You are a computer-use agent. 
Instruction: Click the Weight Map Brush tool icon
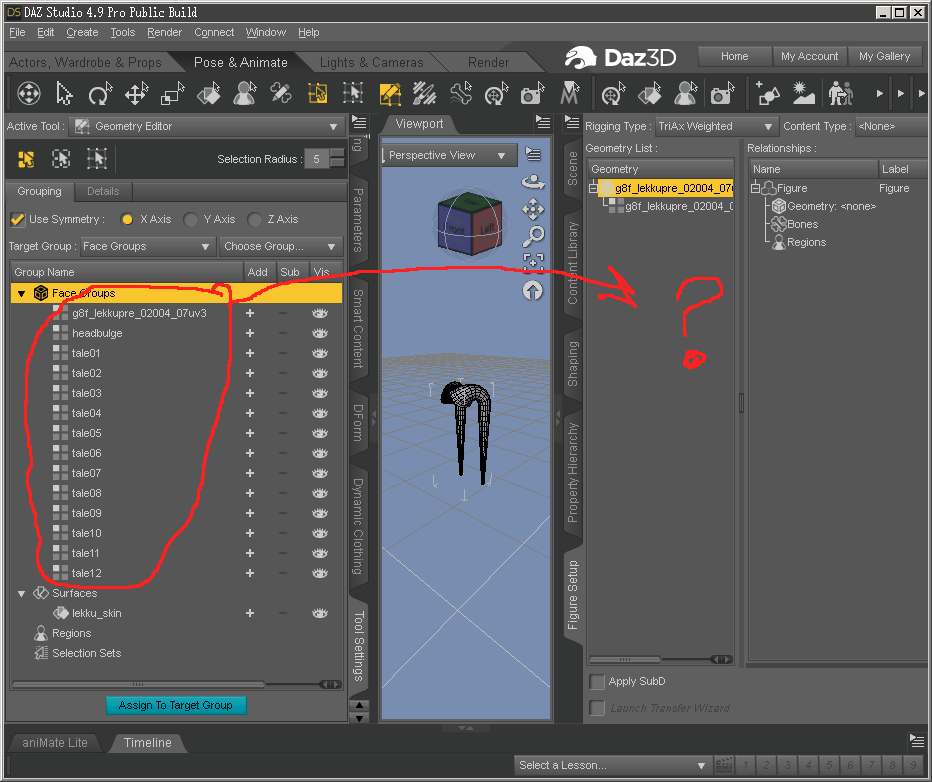pos(425,94)
